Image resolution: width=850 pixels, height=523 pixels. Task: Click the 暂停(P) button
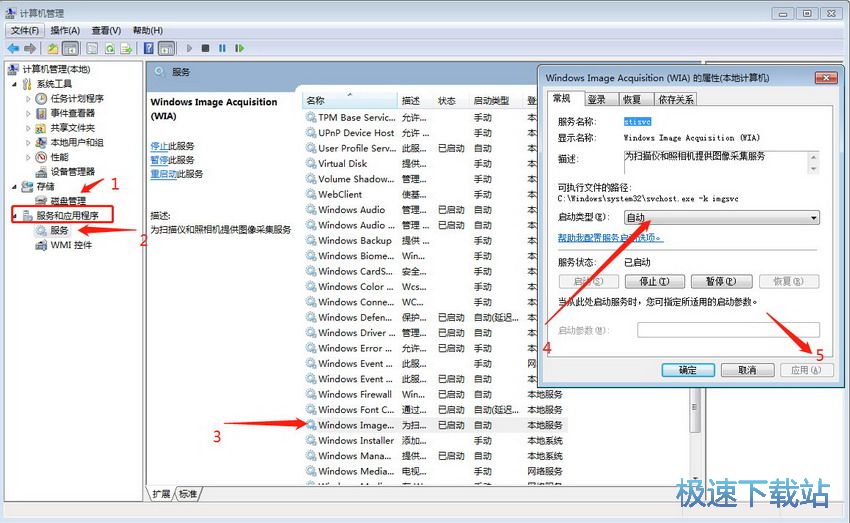click(x=721, y=281)
